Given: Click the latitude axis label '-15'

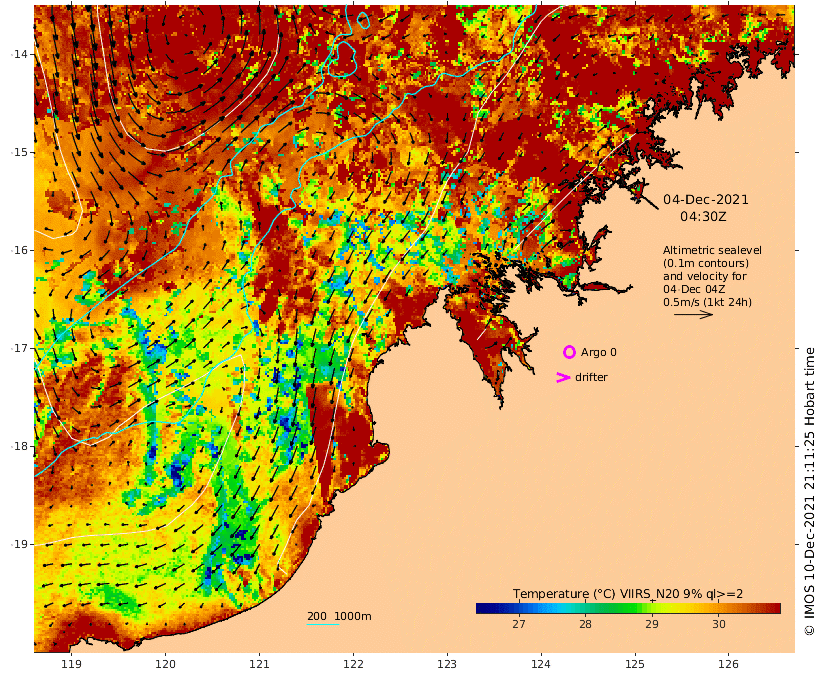Looking at the screenshot, I should pyautogui.click(x=20, y=153).
